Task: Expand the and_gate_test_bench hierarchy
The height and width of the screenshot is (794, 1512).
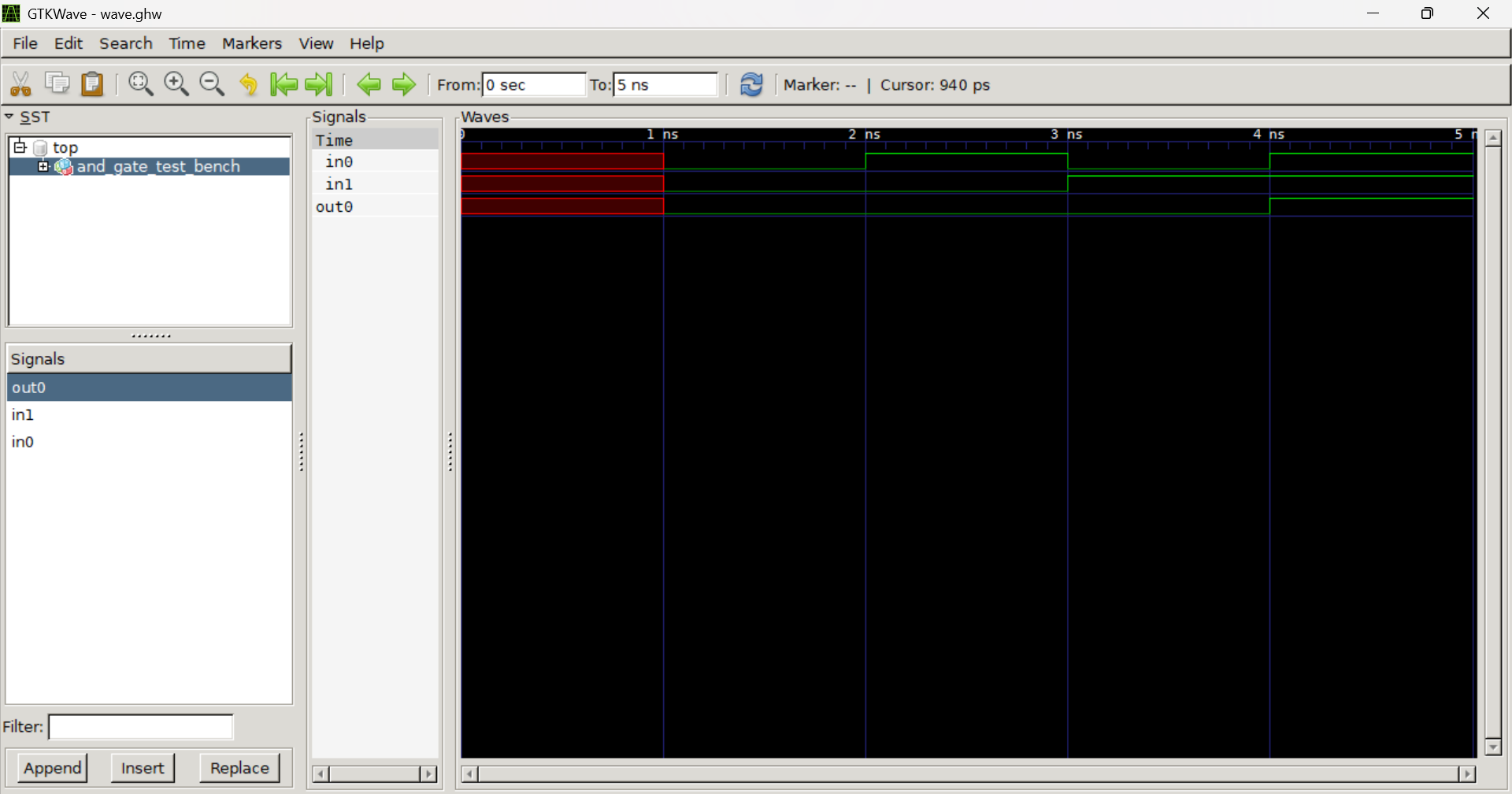Action: [x=44, y=166]
